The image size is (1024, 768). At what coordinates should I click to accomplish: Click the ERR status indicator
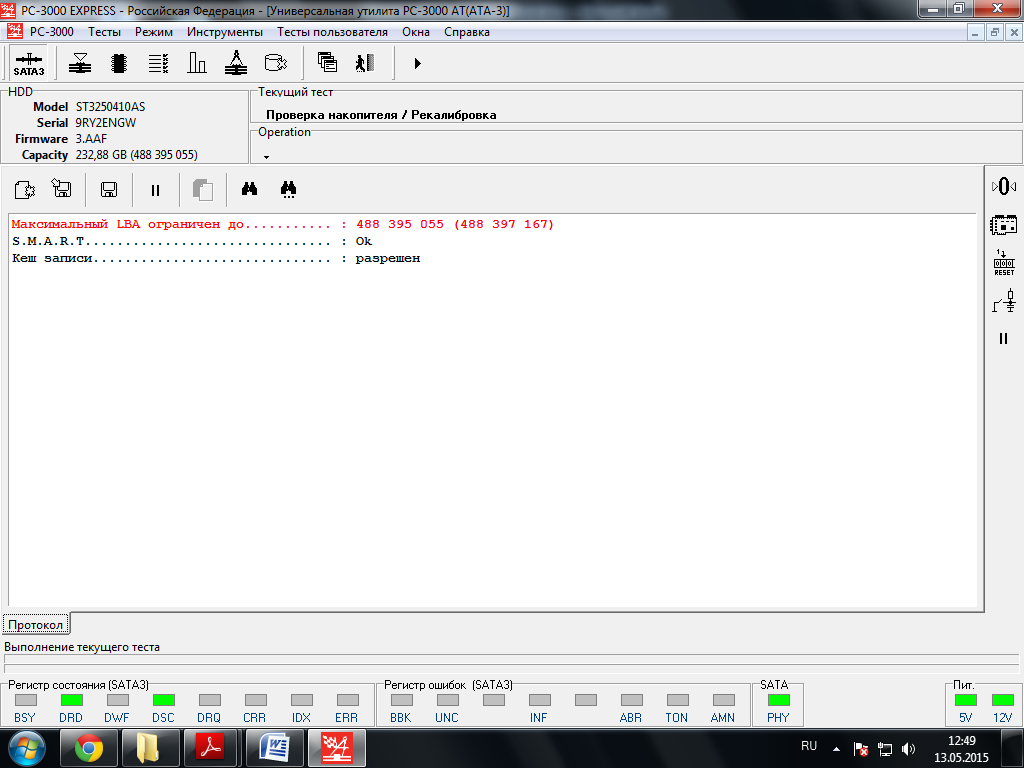point(347,700)
